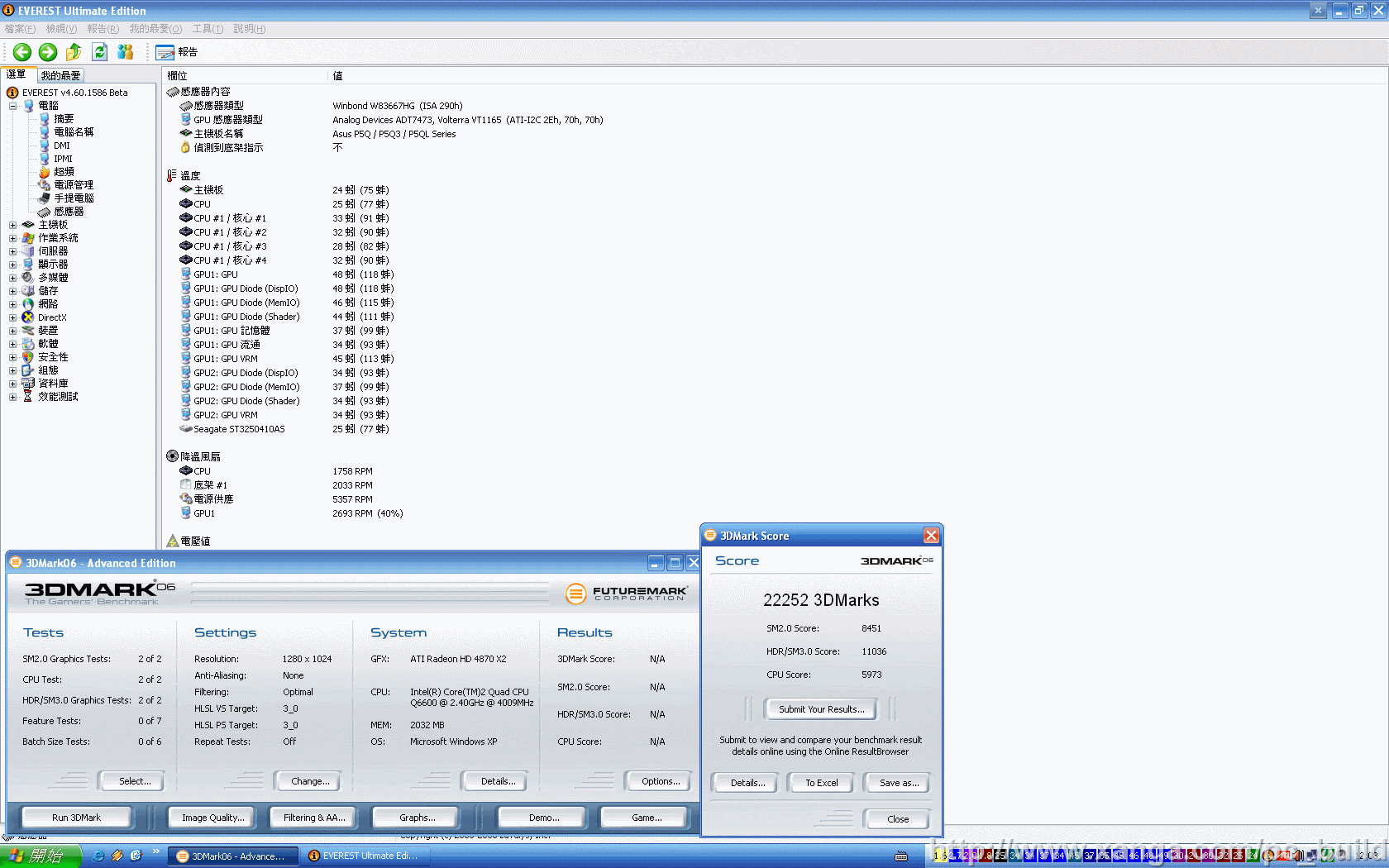
Task: Click the GPU1: GPU VRM sensor row
Action: coord(287,359)
